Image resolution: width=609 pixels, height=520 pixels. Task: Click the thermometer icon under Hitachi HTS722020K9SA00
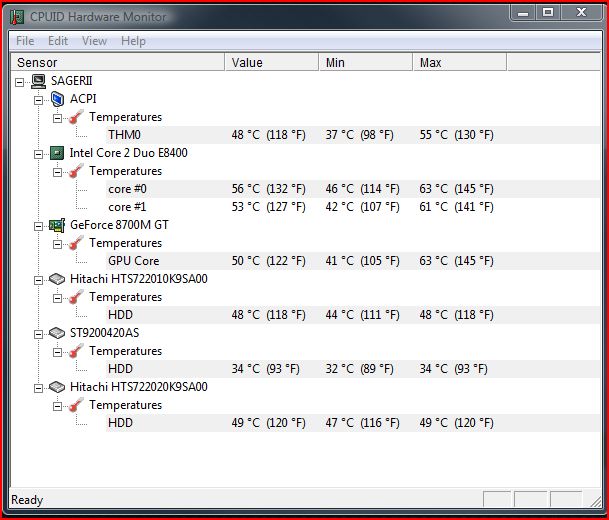[76, 405]
